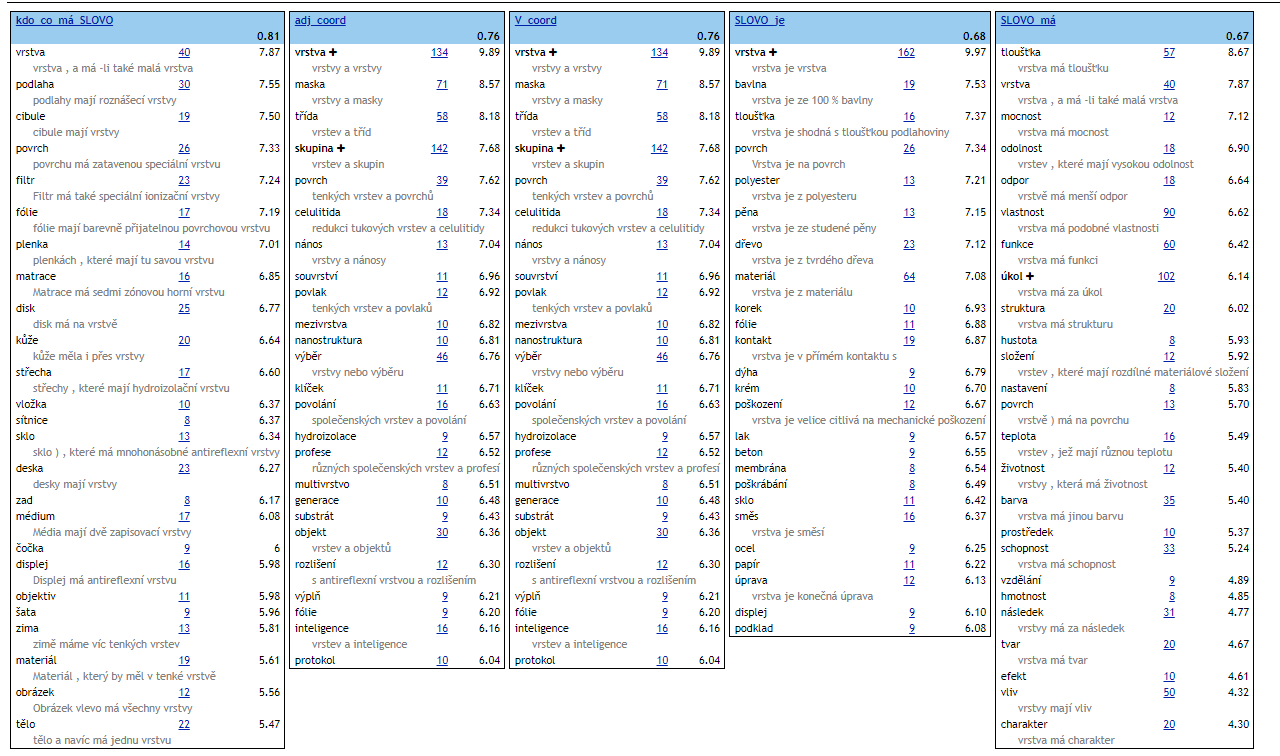Open the V_coord column header link
The image size is (1280, 756).
click(x=536, y=20)
